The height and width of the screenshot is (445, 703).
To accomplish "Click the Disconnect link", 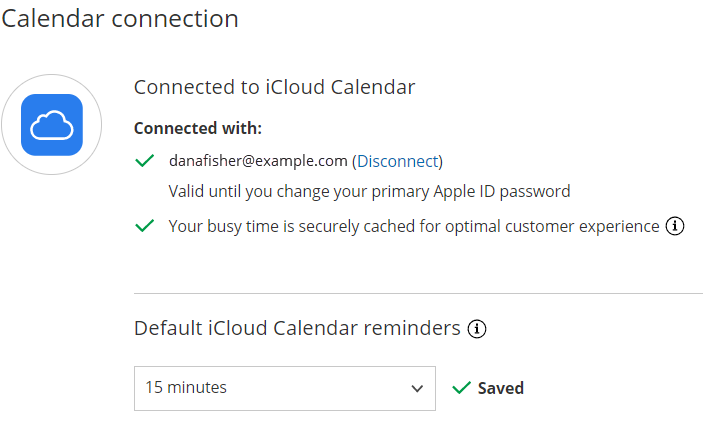I will (398, 161).
